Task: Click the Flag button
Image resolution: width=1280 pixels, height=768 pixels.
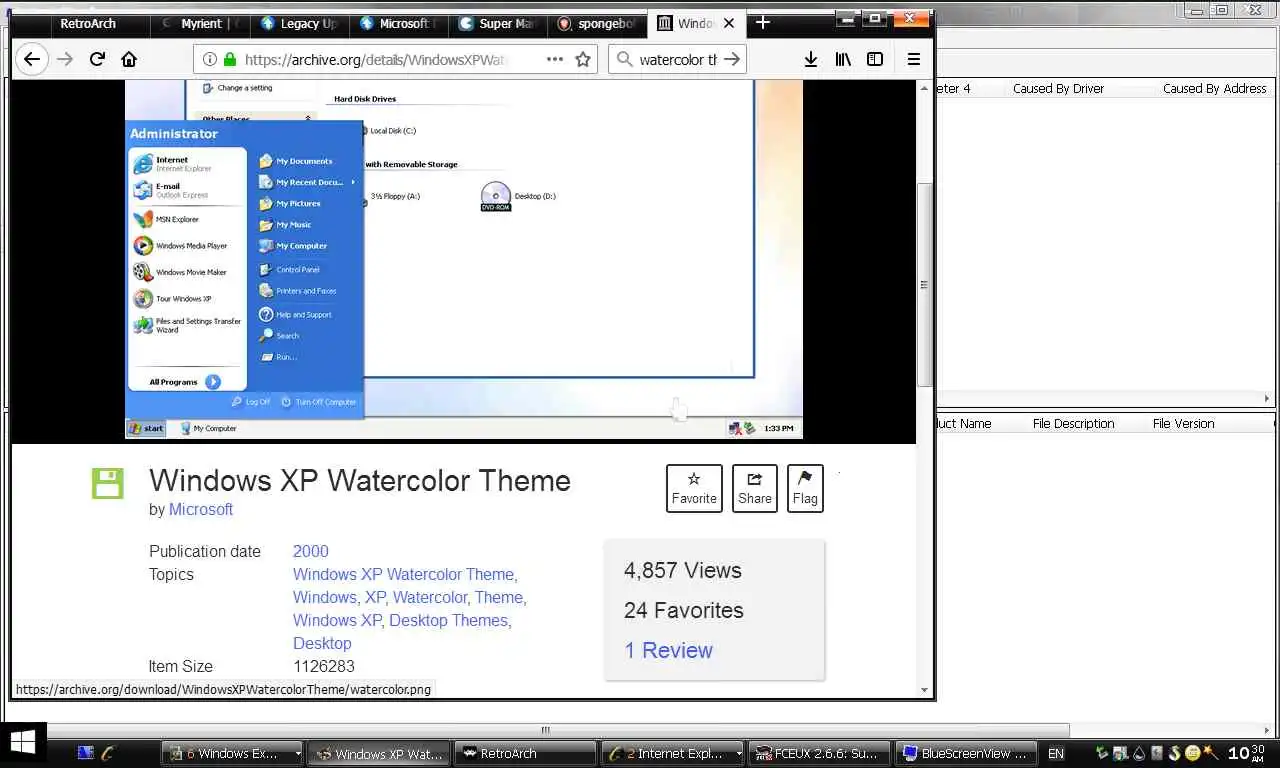Action: [805, 488]
